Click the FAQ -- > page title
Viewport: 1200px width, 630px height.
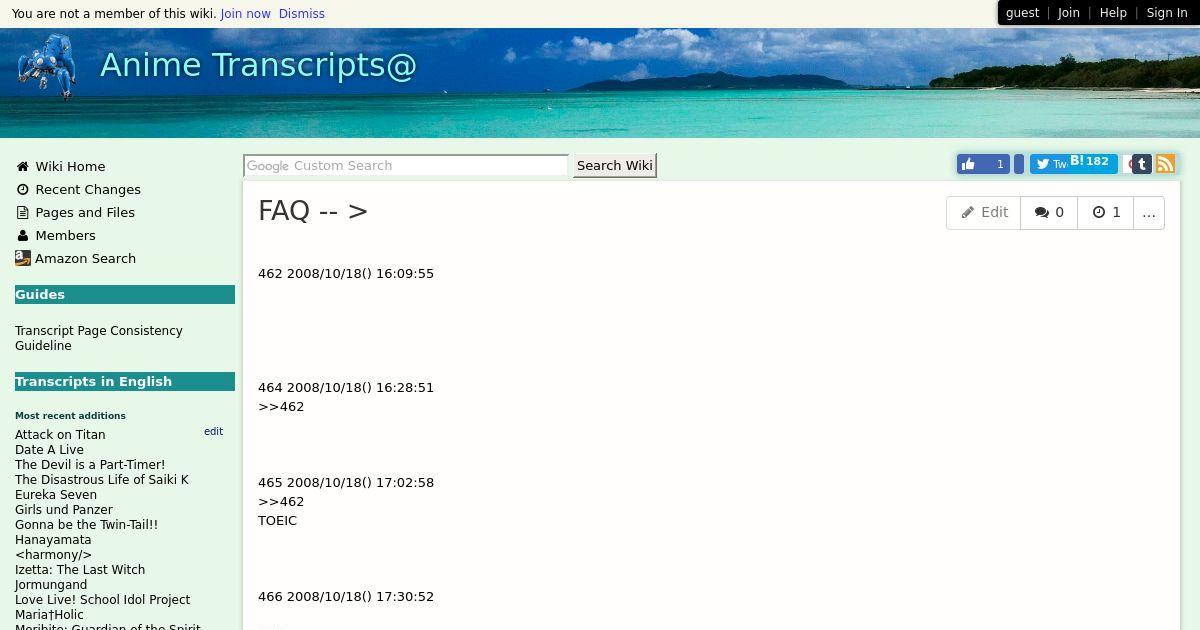(313, 211)
